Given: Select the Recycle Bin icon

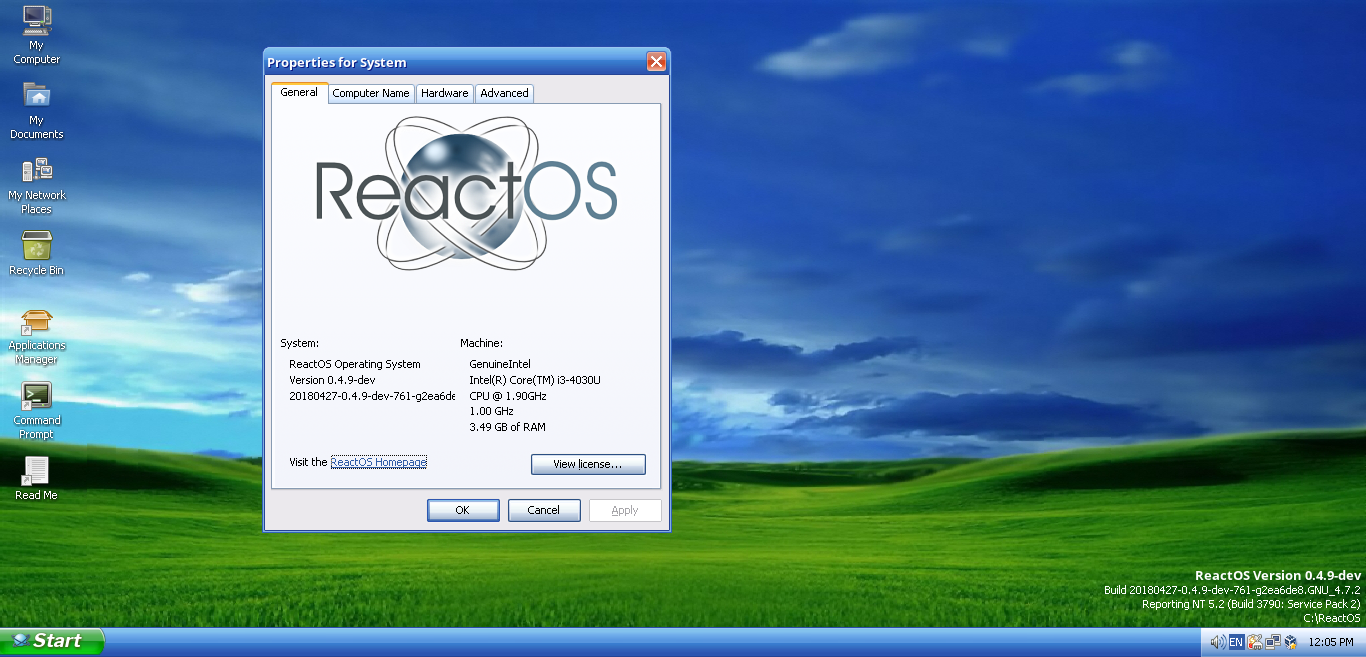Looking at the screenshot, I should tap(37, 253).
